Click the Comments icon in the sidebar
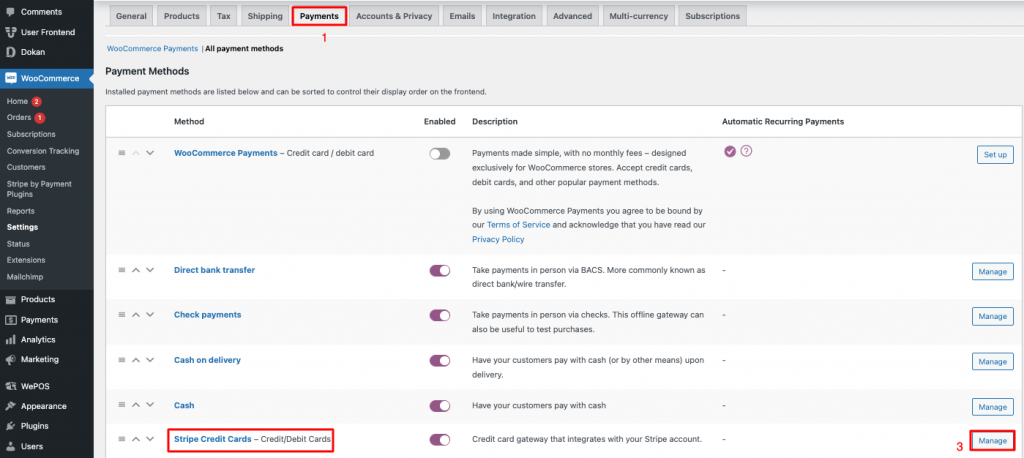The image size is (1024, 458). tap(10, 12)
